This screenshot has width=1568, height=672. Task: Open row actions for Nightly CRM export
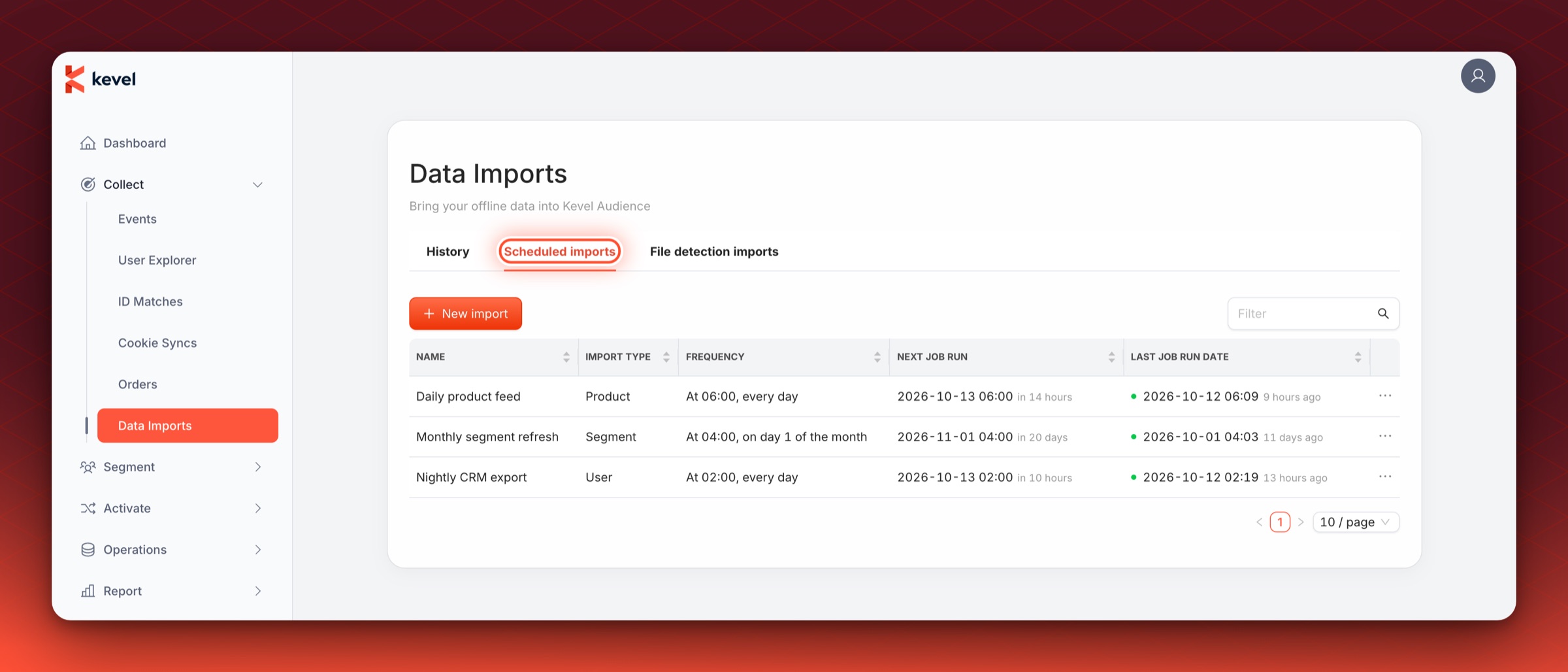point(1385,477)
